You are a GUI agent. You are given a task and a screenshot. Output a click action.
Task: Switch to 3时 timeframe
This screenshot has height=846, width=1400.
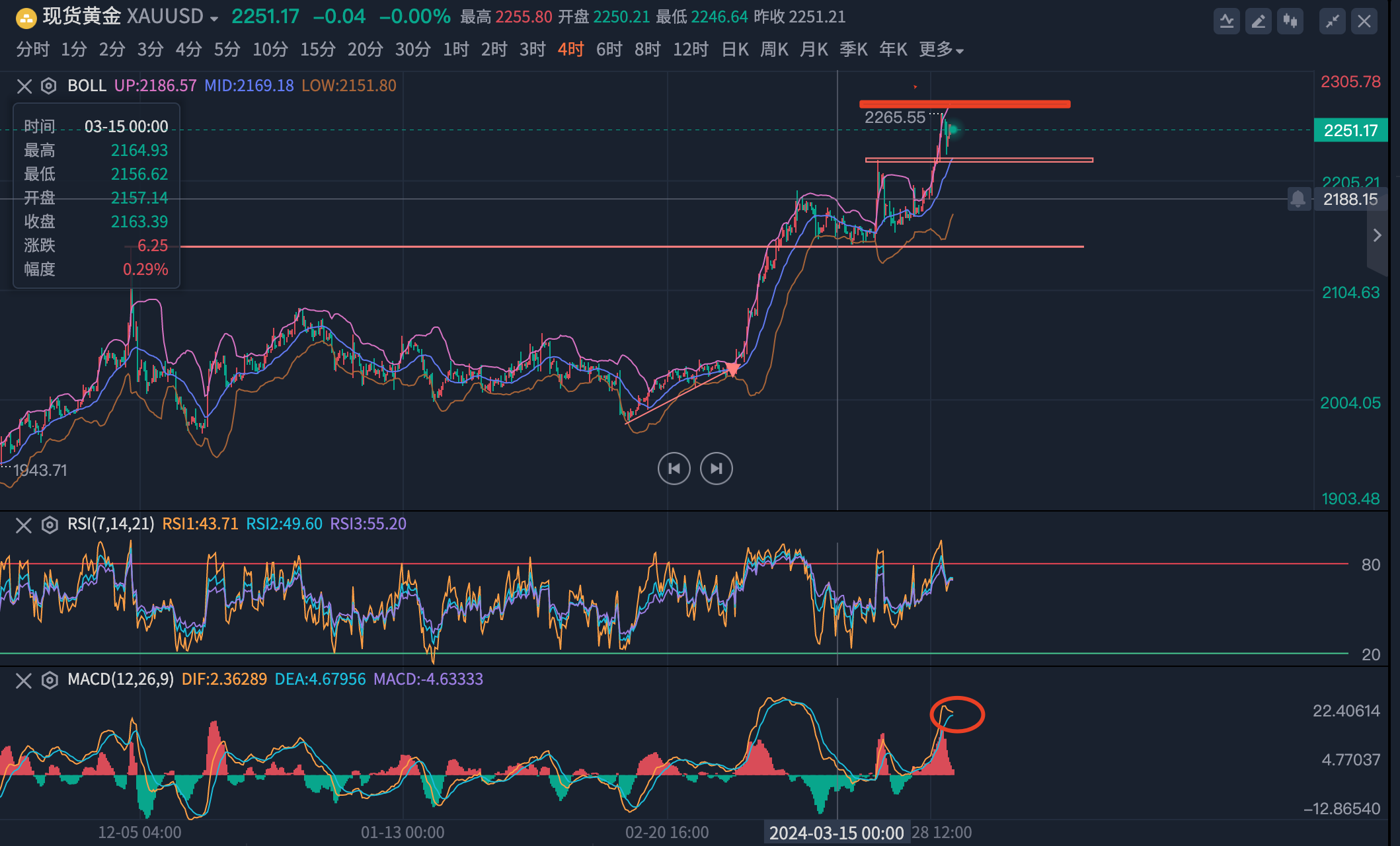tap(533, 50)
